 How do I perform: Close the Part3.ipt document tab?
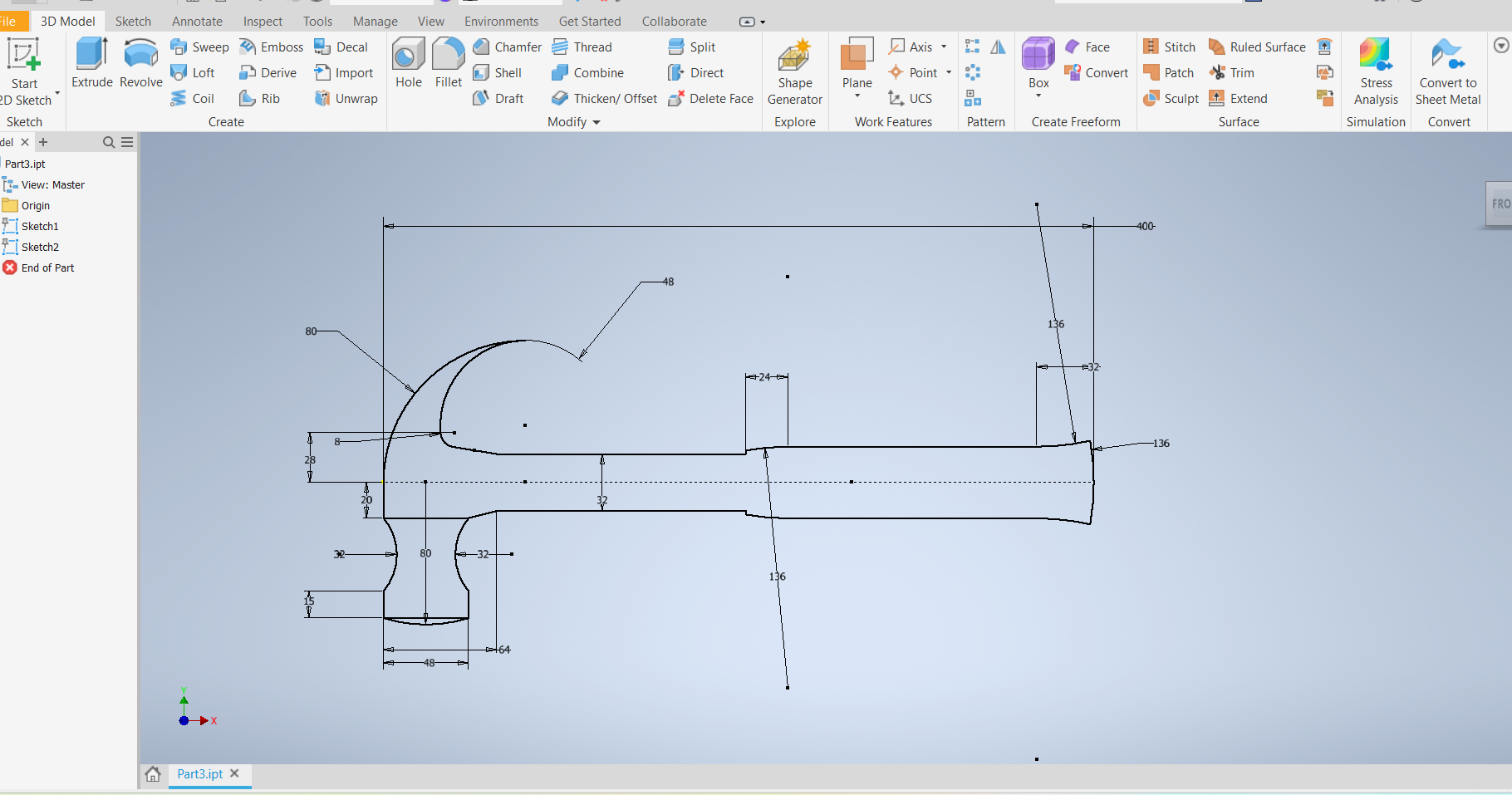pos(234,773)
